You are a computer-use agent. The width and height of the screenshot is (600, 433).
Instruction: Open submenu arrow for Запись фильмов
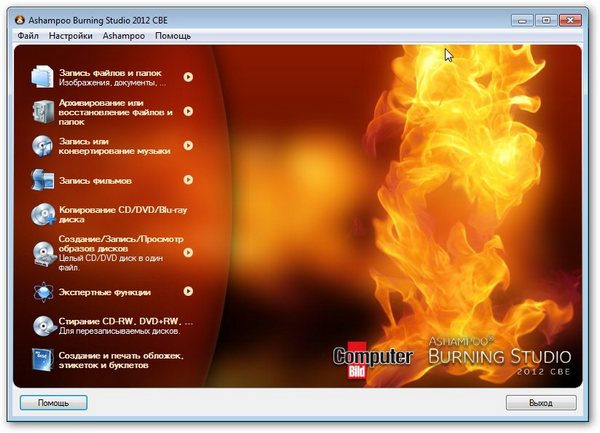tap(188, 180)
